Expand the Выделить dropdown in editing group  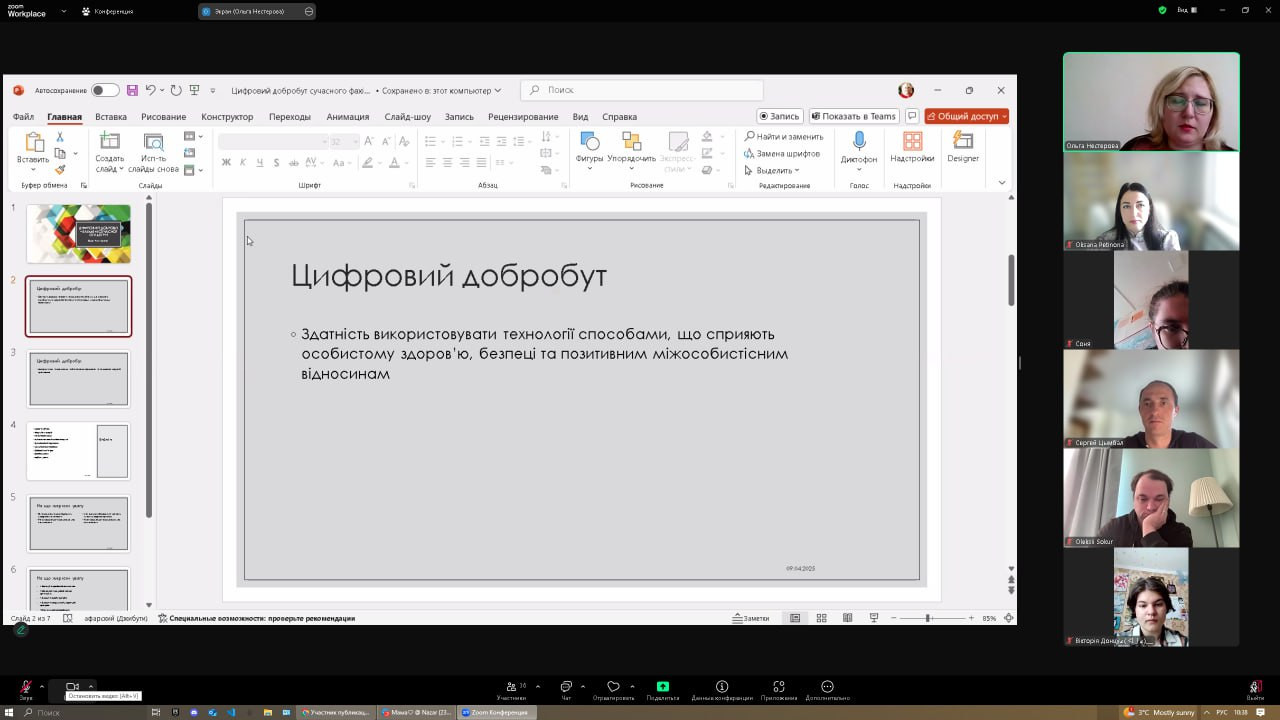(x=772, y=170)
